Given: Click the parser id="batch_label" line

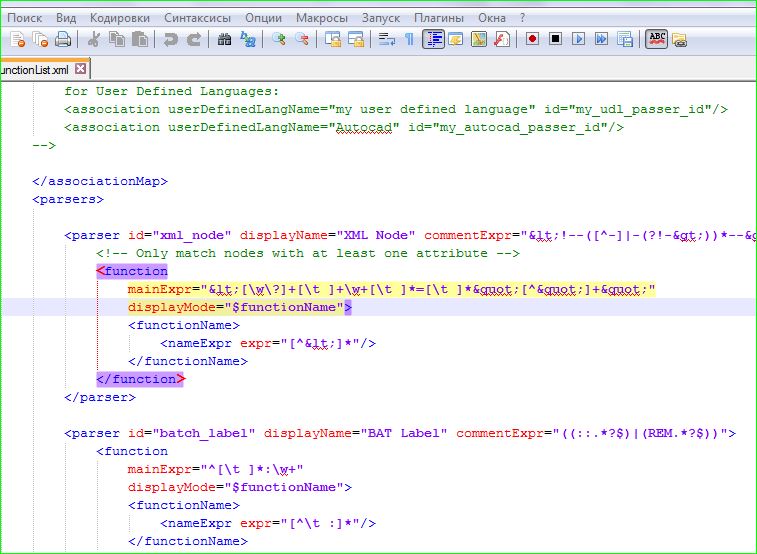Looking at the screenshot, I should click(400, 433).
